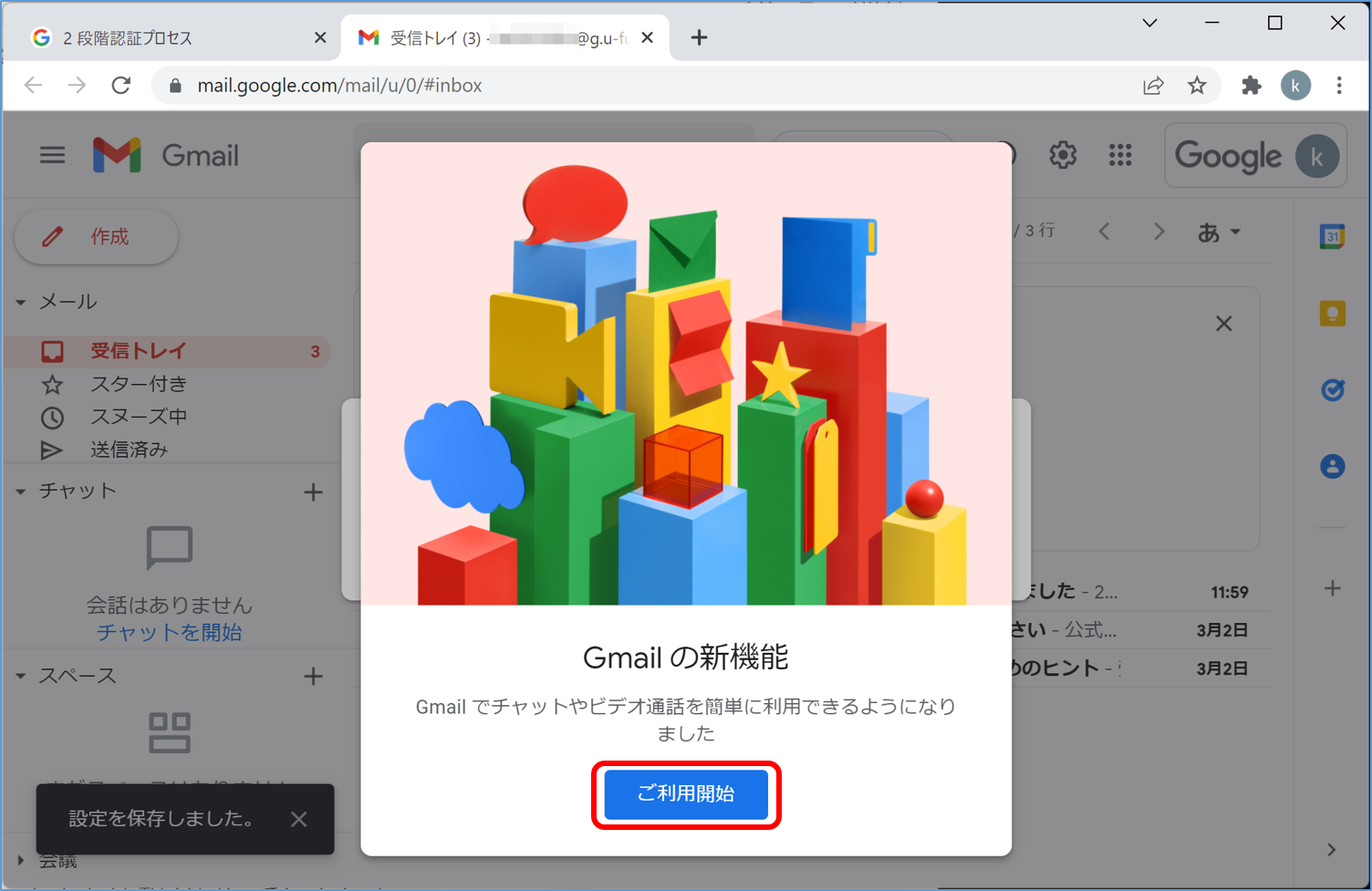Image resolution: width=1372 pixels, height=891 pixels.
Task: Collapse the チャット section
Action: click(20, 492)
